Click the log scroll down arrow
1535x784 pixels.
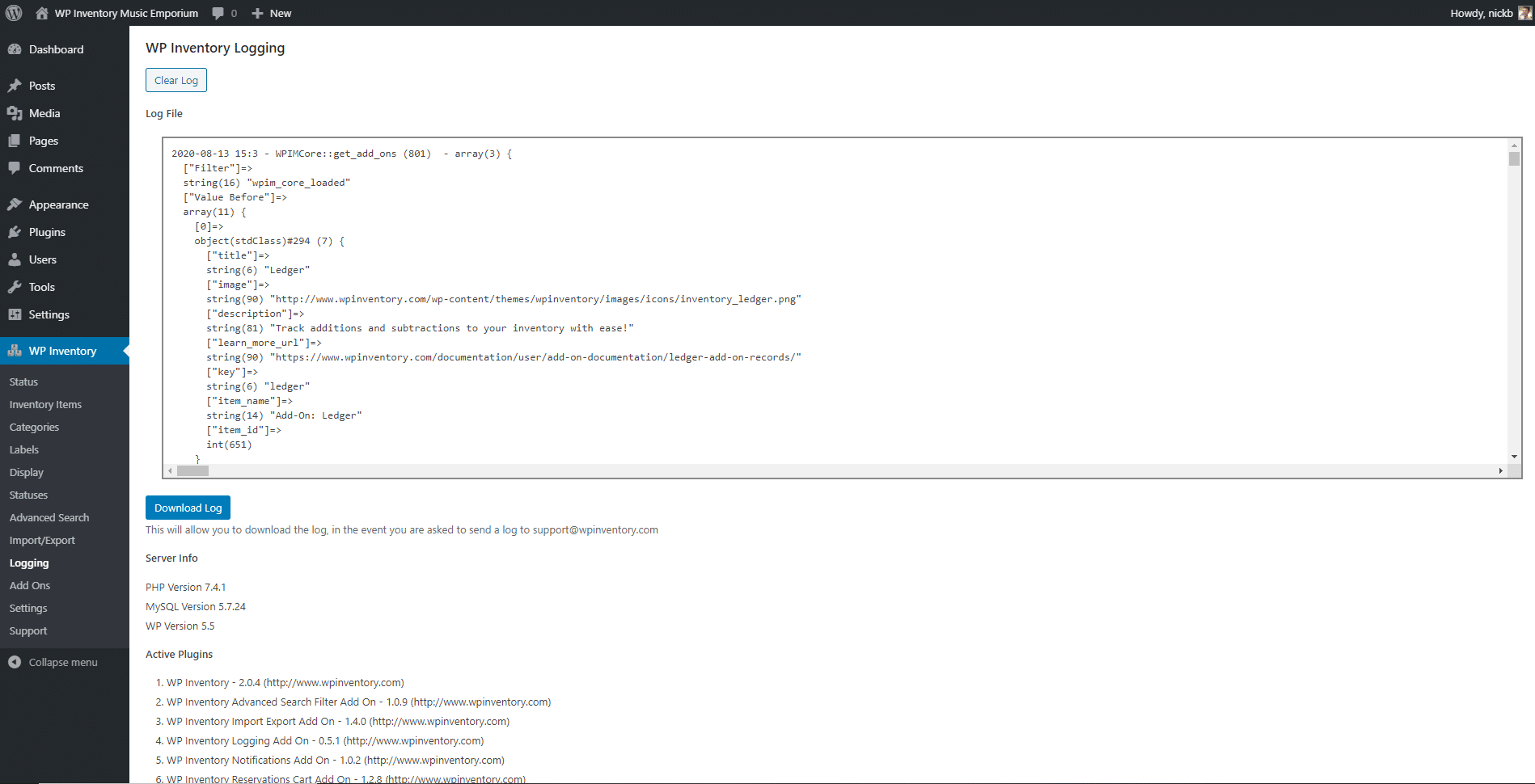(1514, 457)
